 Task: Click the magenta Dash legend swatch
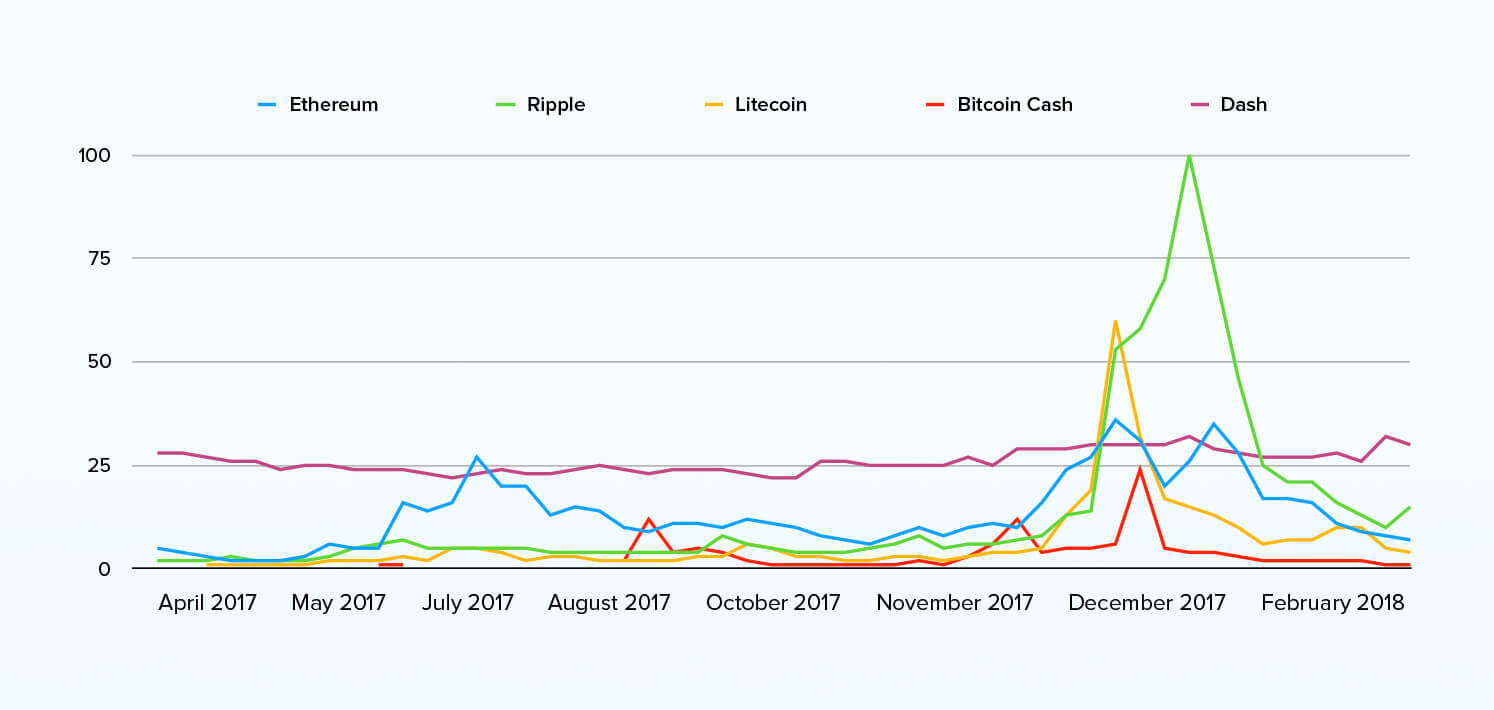[1198, 104]
